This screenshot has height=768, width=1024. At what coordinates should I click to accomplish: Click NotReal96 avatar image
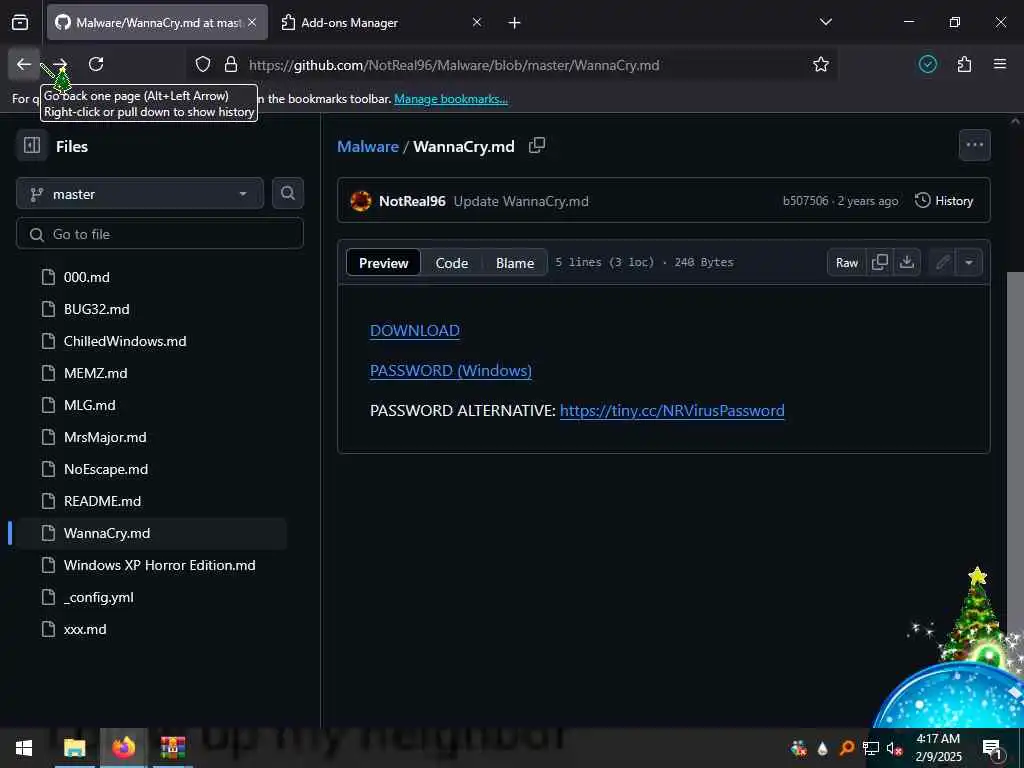click(360, 200)
